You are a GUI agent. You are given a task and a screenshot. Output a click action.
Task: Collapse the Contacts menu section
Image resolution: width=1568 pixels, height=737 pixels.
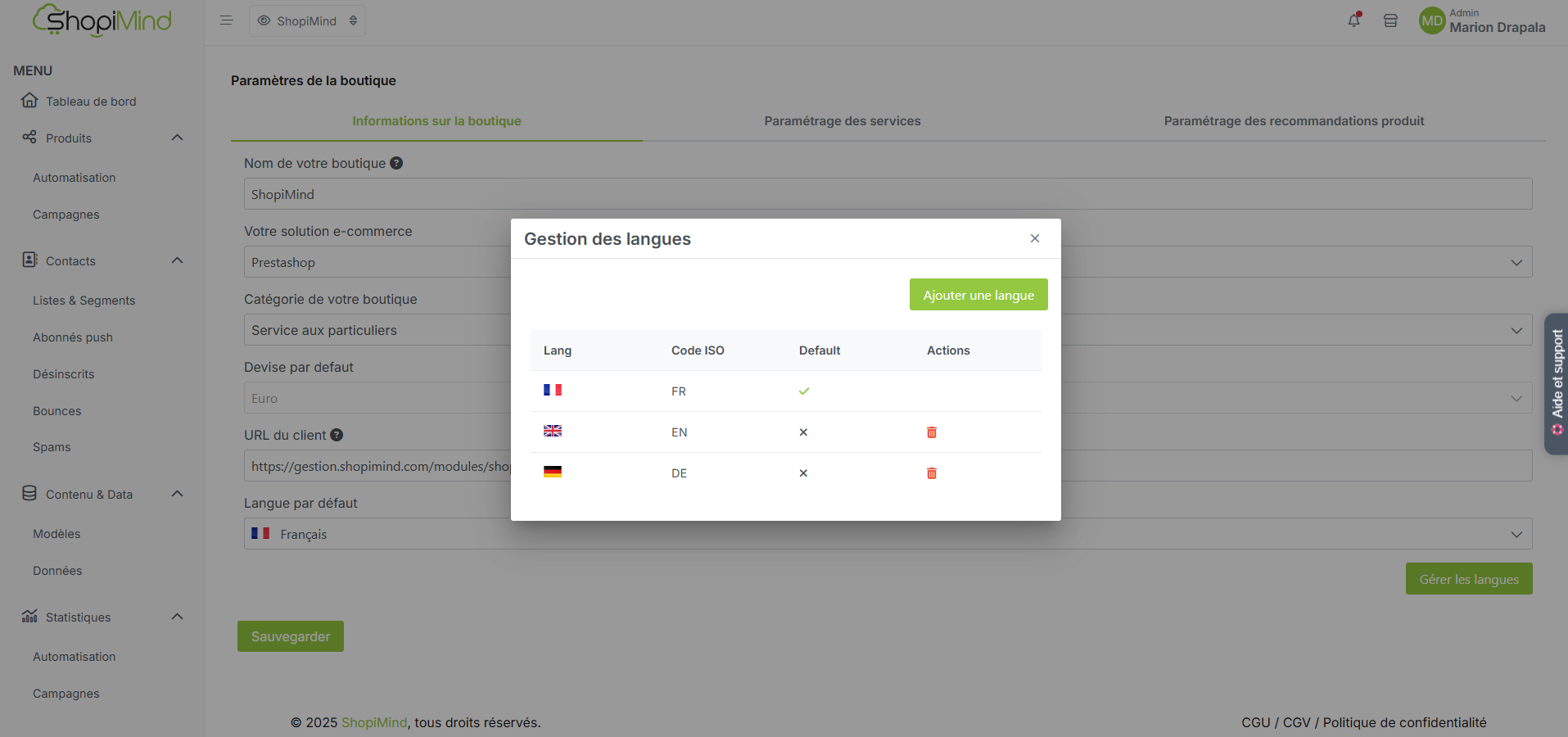177,260
